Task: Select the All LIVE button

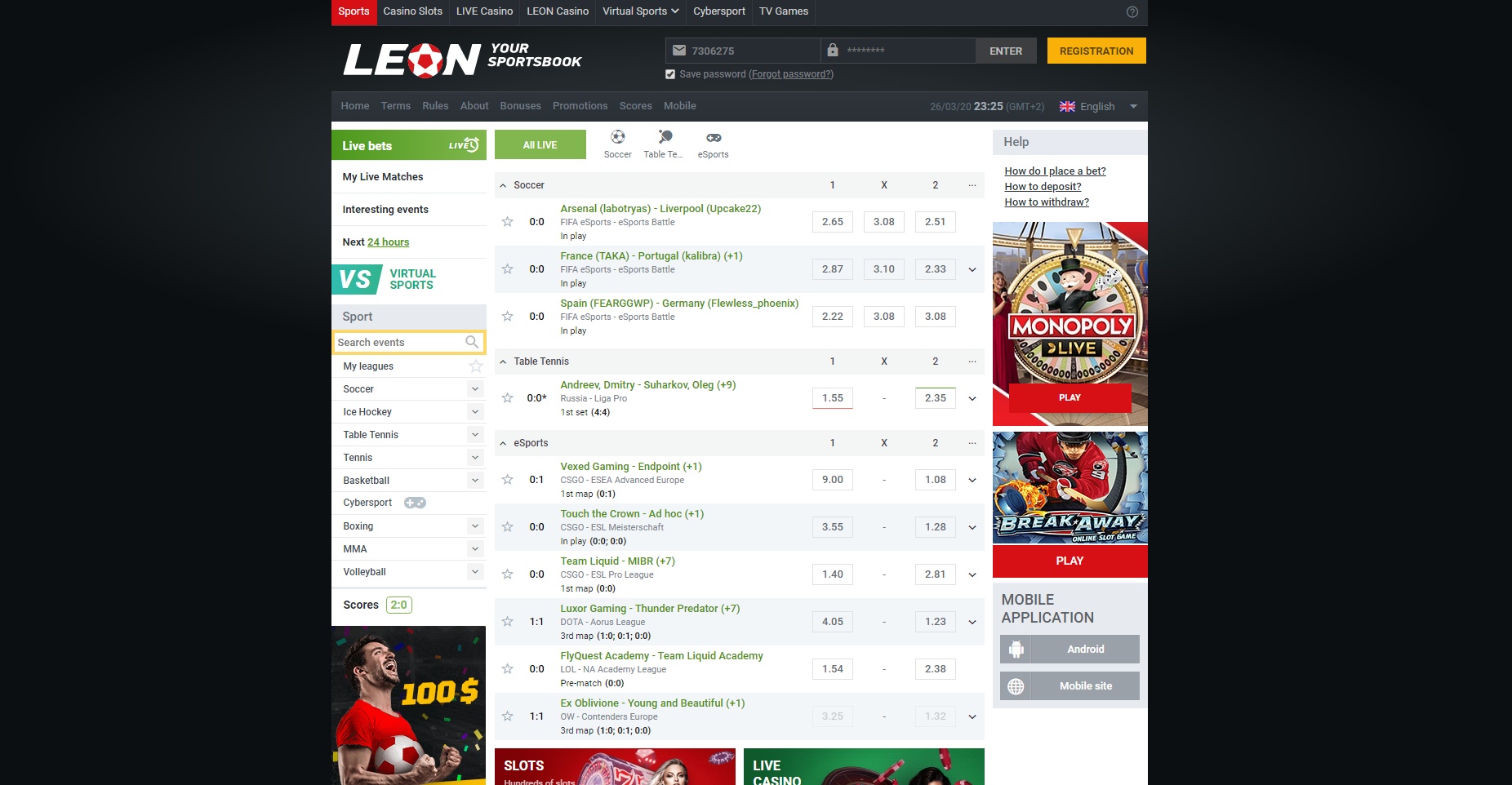Action: [x=540, y=144]
